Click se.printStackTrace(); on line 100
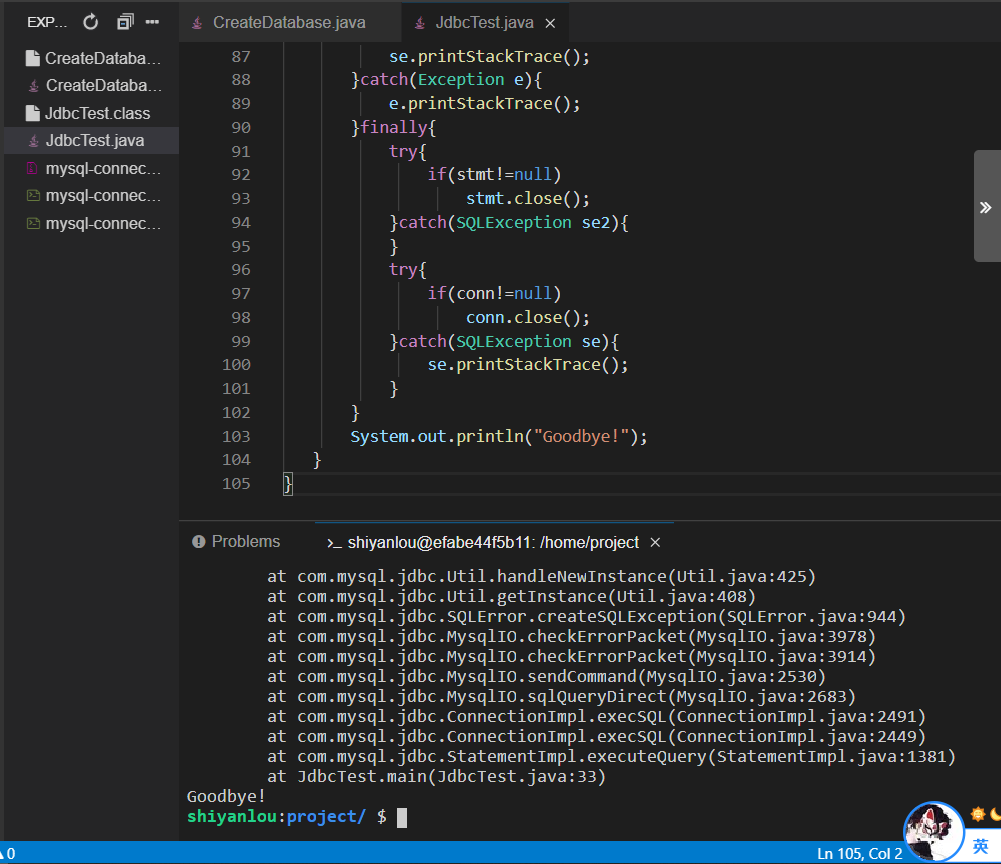This screenshot has width=1001, height=864. [x=528, y=365]
